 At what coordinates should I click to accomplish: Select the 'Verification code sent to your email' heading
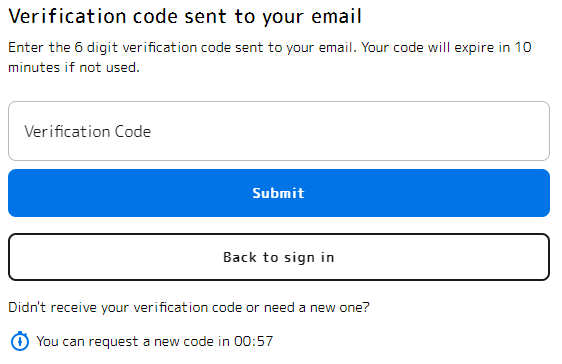[185, 17]
